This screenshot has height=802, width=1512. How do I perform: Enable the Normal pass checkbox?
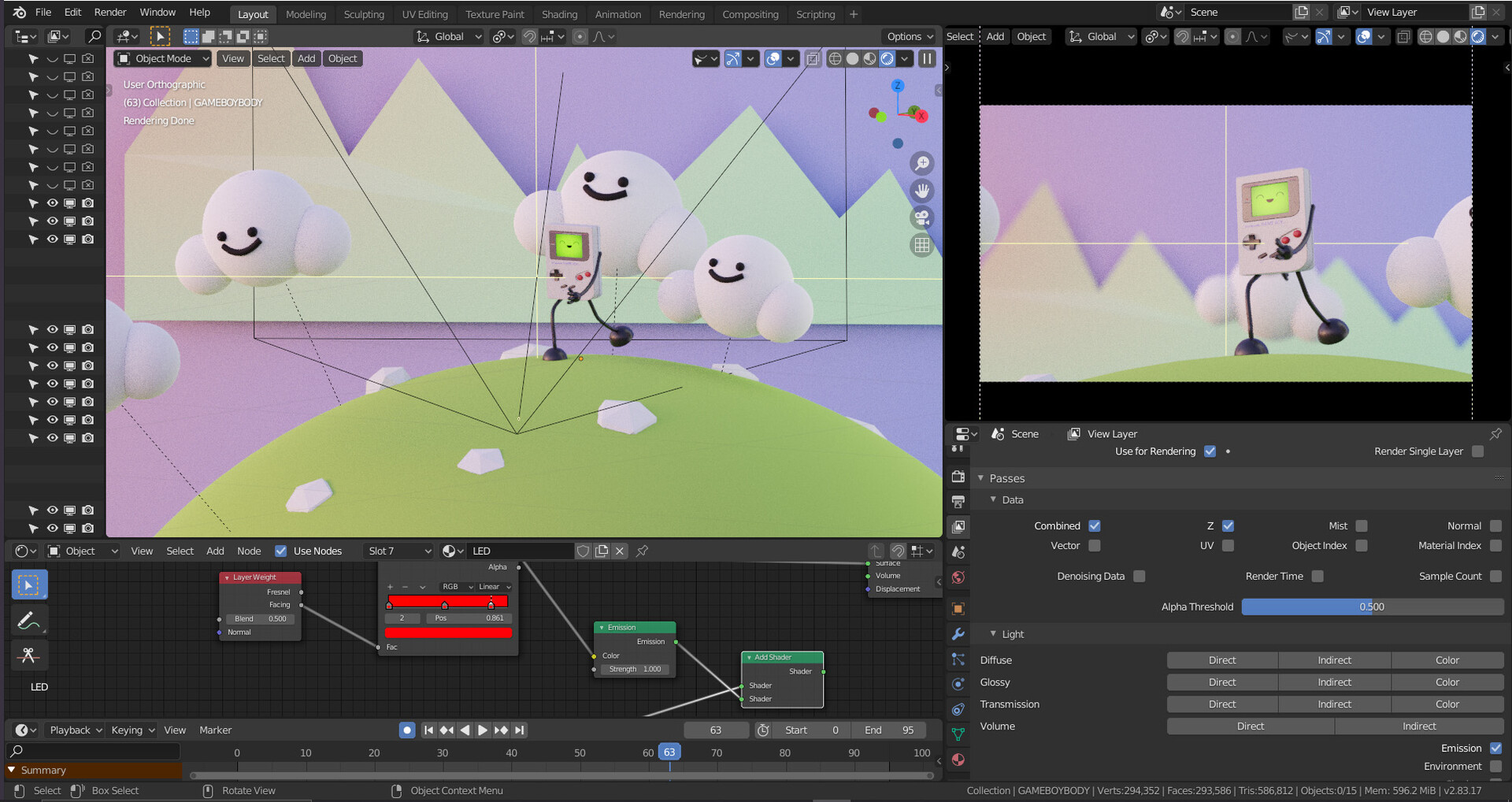[x=1495, y=525]
